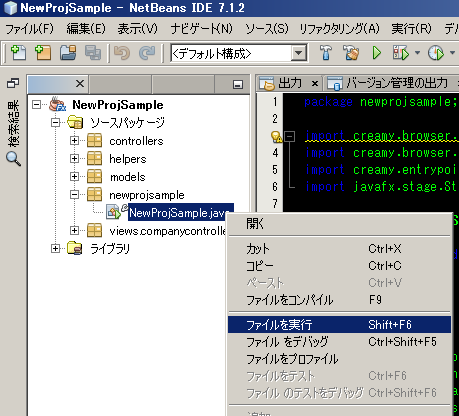Switch to the バージョン管理の出力 tab
This screenshot has height=416, width=459.
[x=392, y=83]
